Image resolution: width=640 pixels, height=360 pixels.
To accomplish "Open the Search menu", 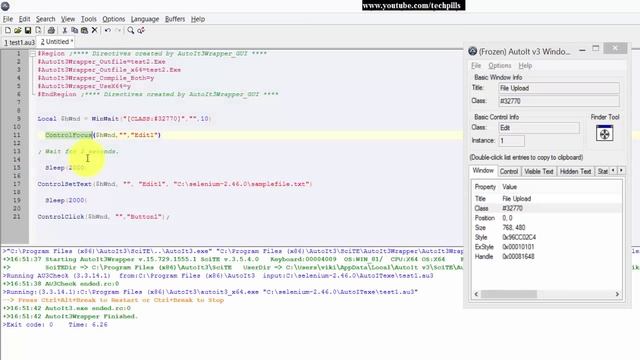I will [x=45, y=19].
